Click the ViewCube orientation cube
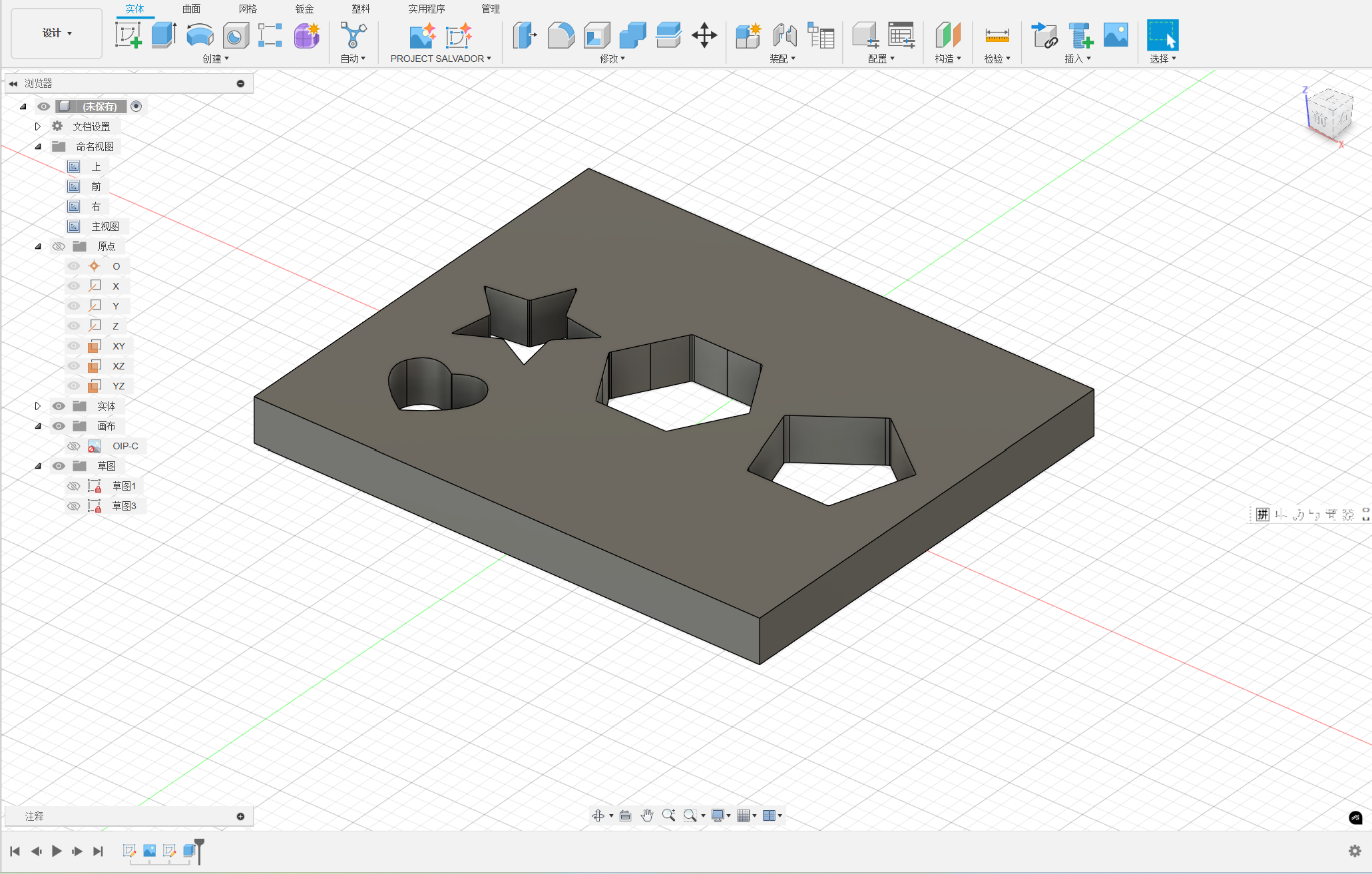The width and height of the screenshot is (1372, 874). [1329, 114]
